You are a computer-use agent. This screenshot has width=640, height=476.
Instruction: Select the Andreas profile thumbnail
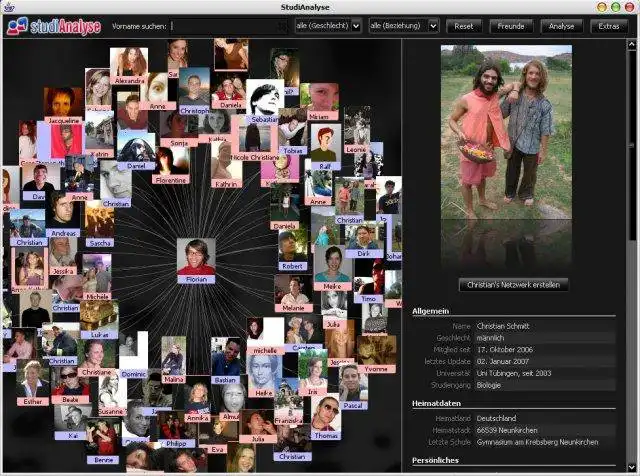coord(63,216)
